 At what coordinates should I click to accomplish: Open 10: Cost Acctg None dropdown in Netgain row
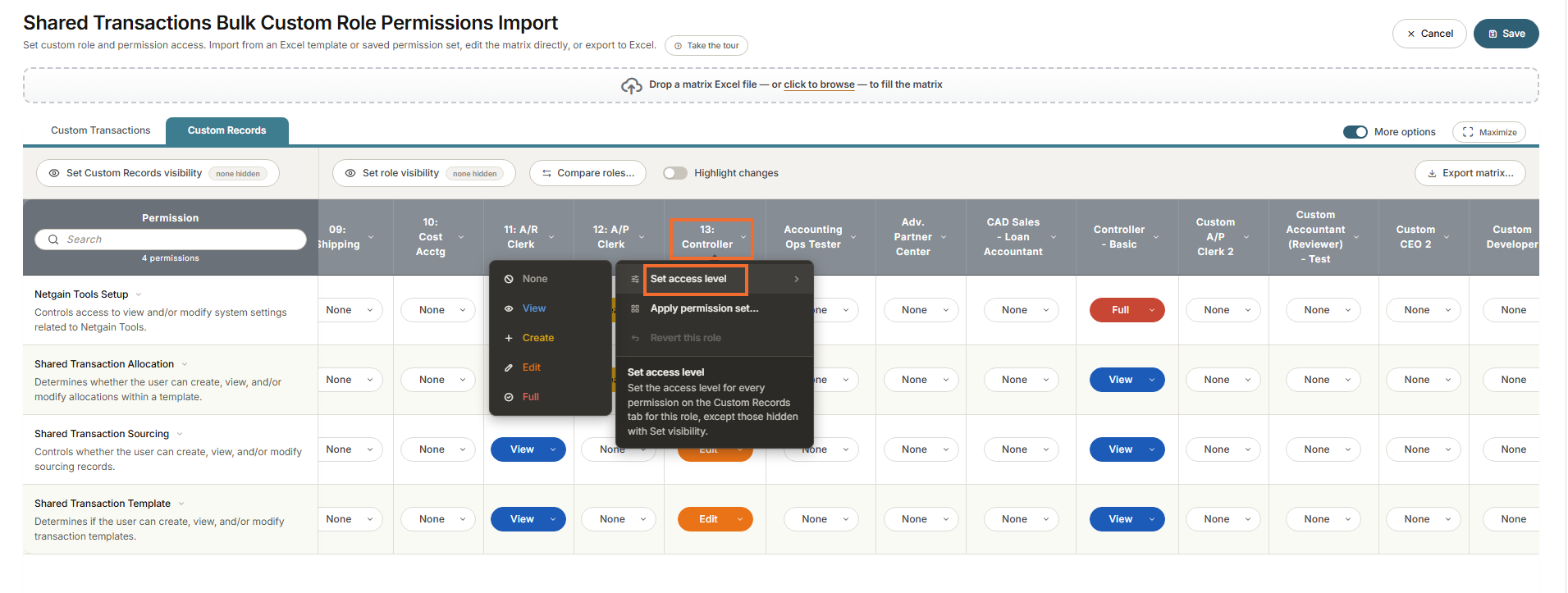click(438, 310)
